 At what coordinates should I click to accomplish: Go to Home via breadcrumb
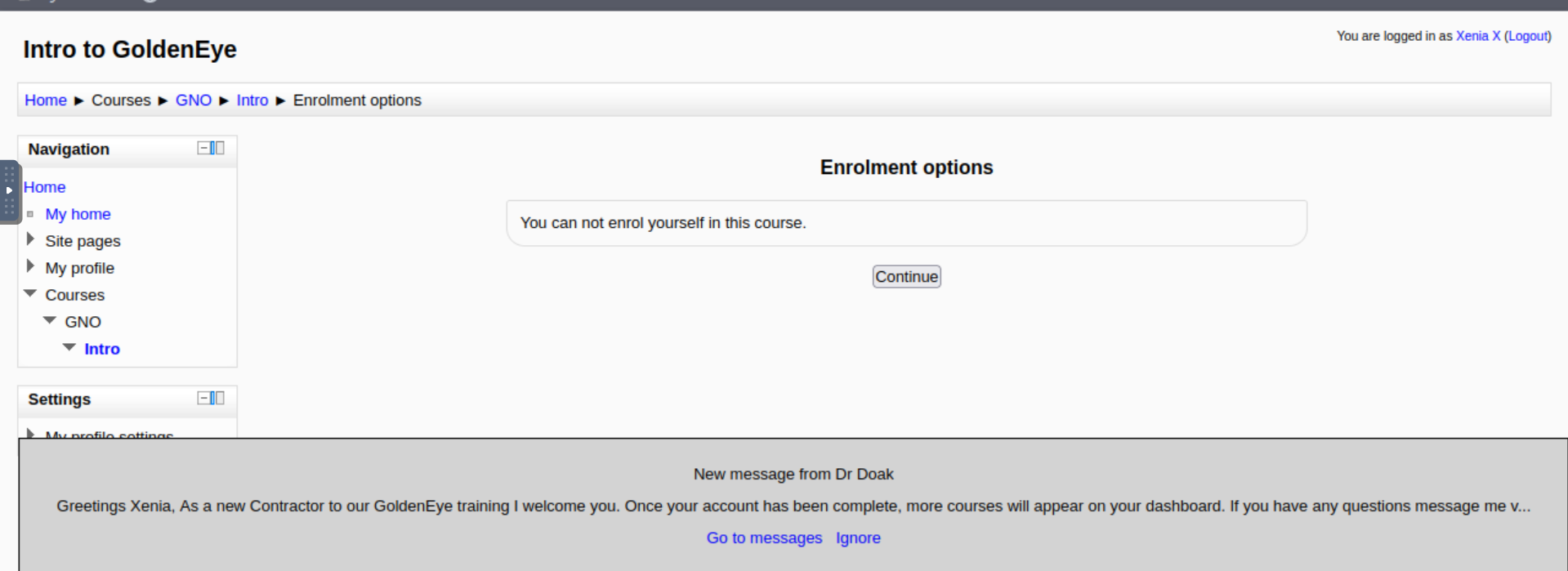tap(46, 100)
